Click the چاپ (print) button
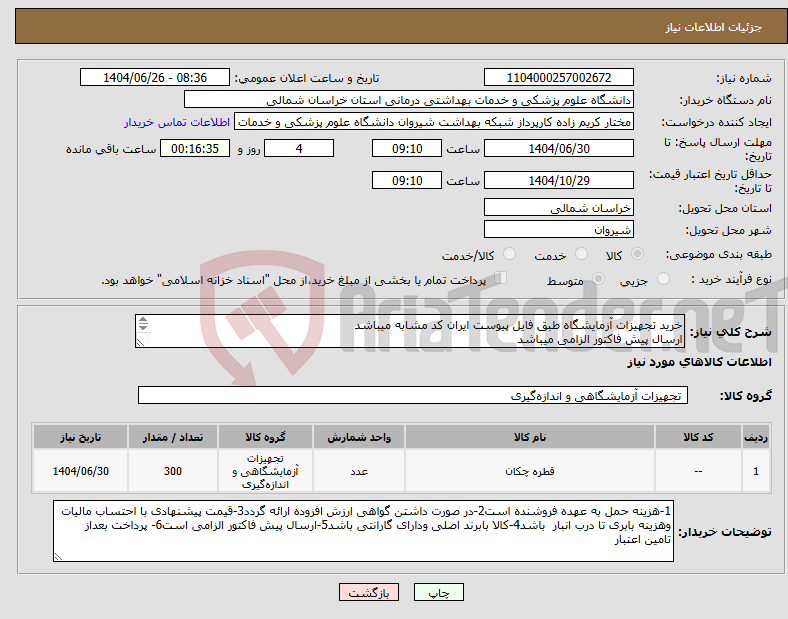This screenshot has height=619, width=788. coord(438,592)
